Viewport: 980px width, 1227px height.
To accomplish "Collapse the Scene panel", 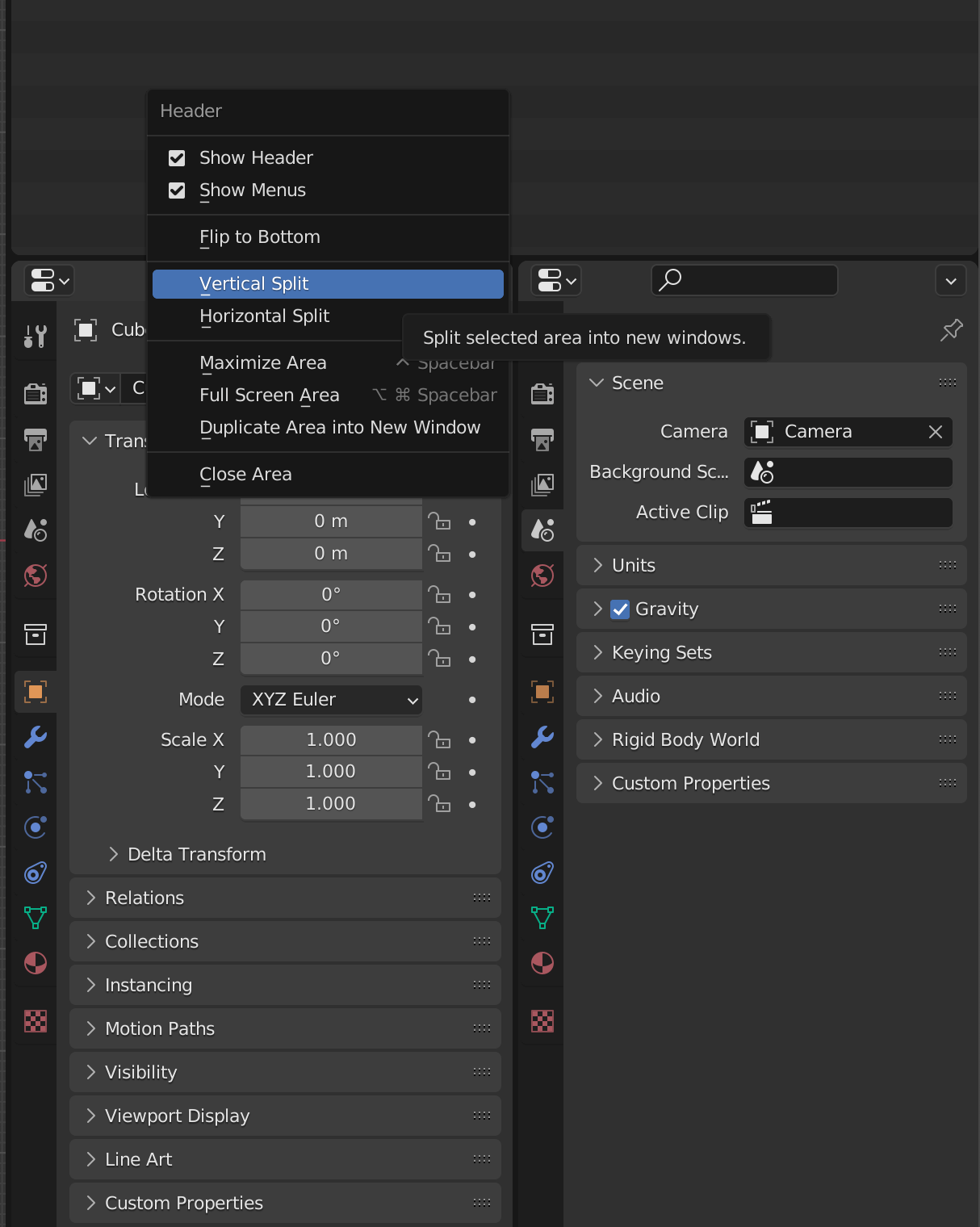I will coord(772,383).
